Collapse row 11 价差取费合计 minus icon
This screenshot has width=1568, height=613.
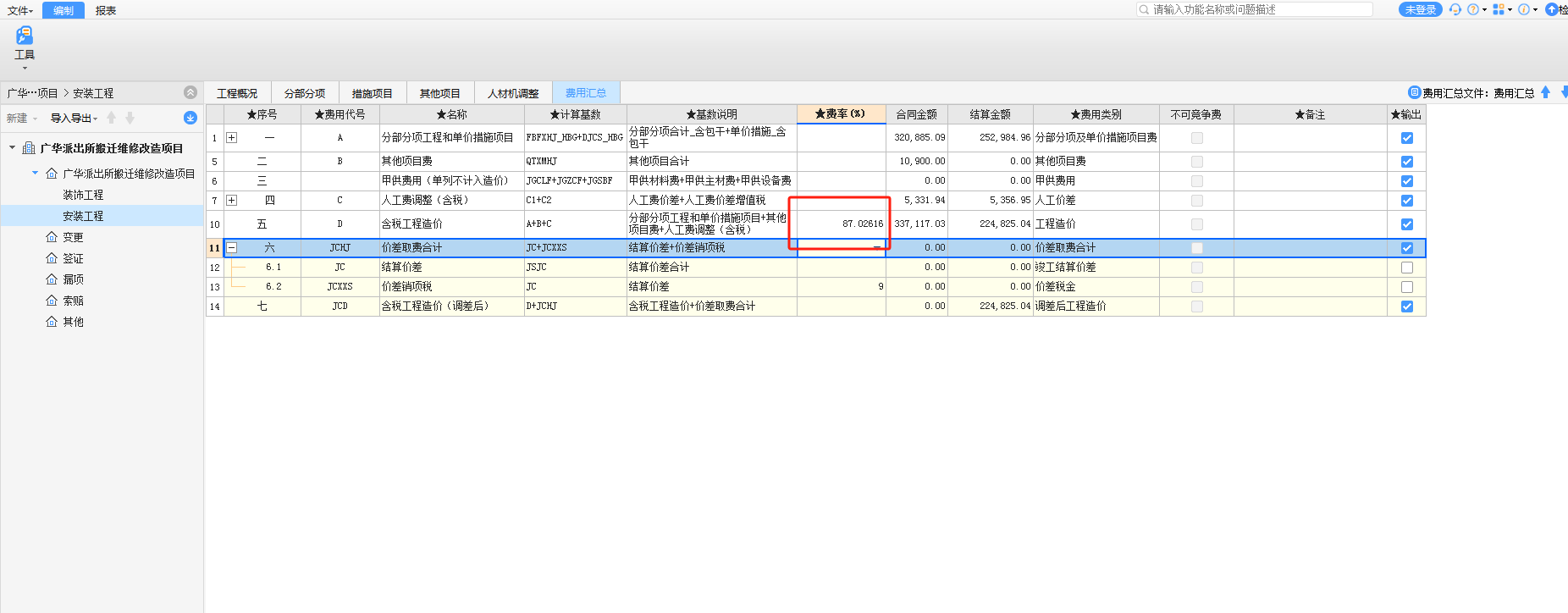point(231,248)
